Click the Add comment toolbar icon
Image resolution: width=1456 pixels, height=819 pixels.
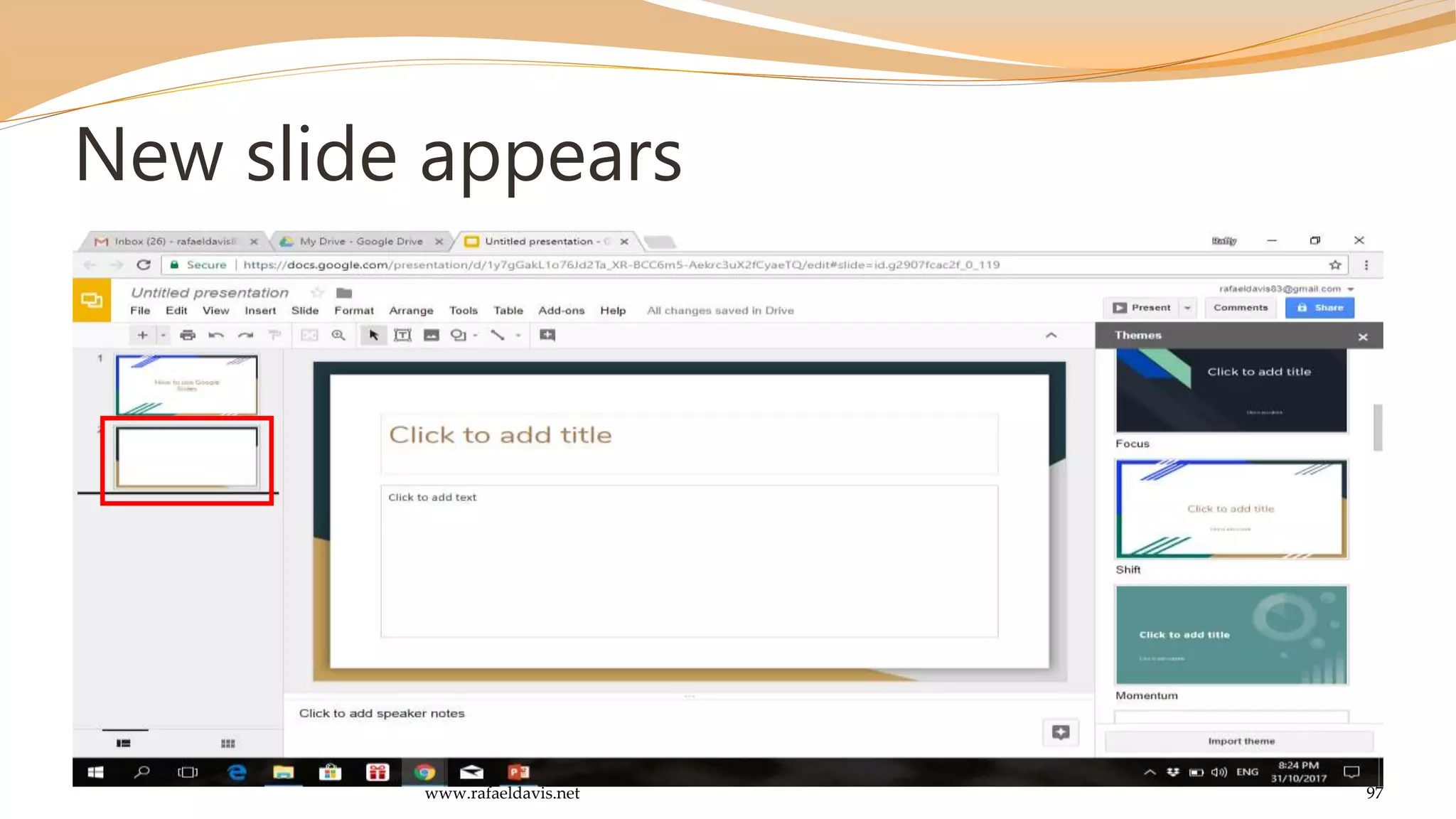coord(547,335)
